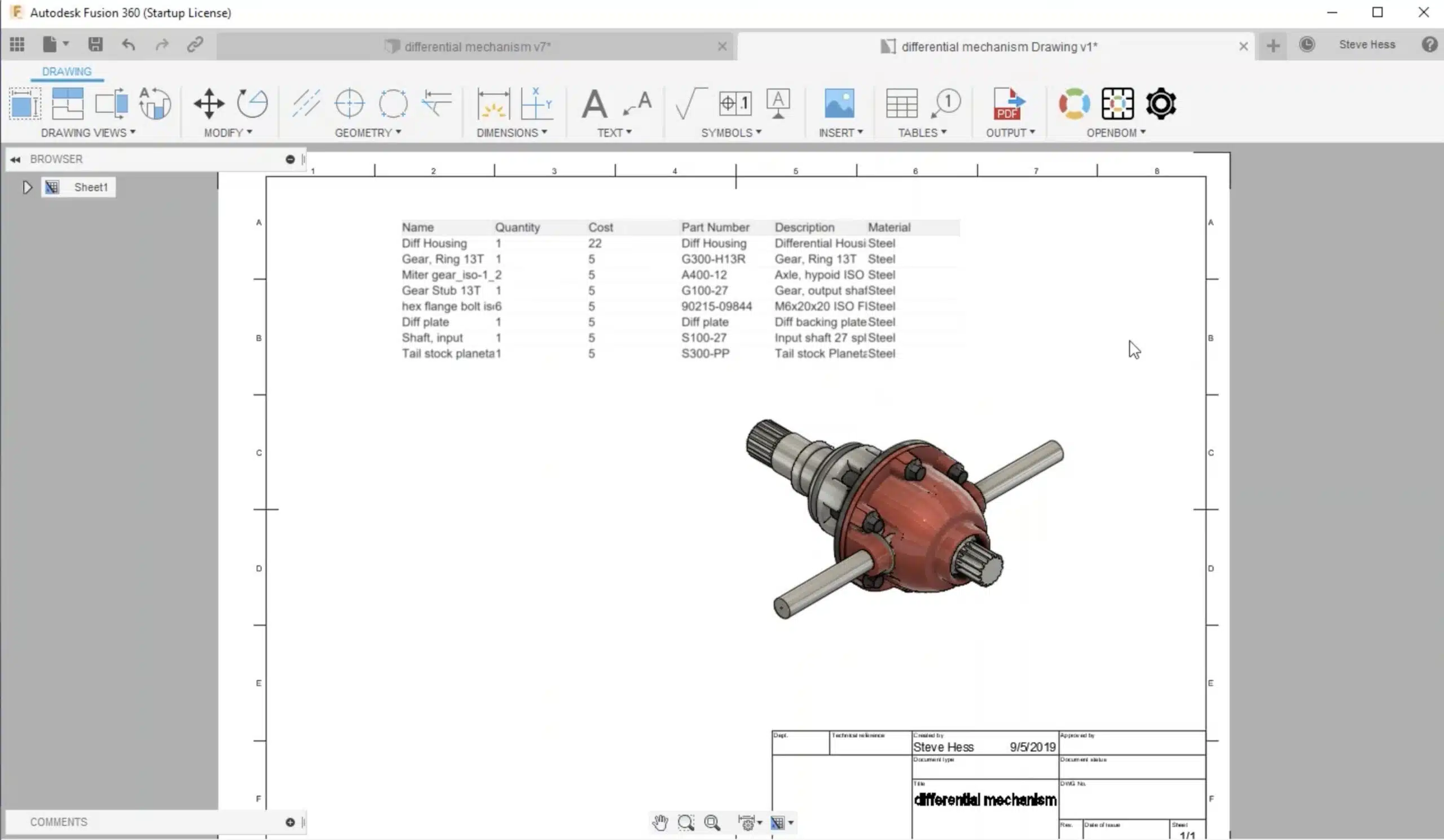Open the DRAWING VIEWS dropdown menu
Image resolution: width=1444 pixels, height=840 pixels.
pos(88,133)
